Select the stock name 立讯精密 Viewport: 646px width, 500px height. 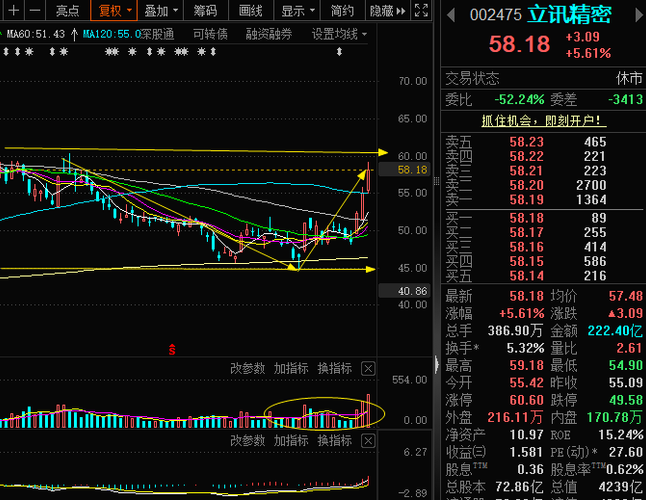(570, 15)
